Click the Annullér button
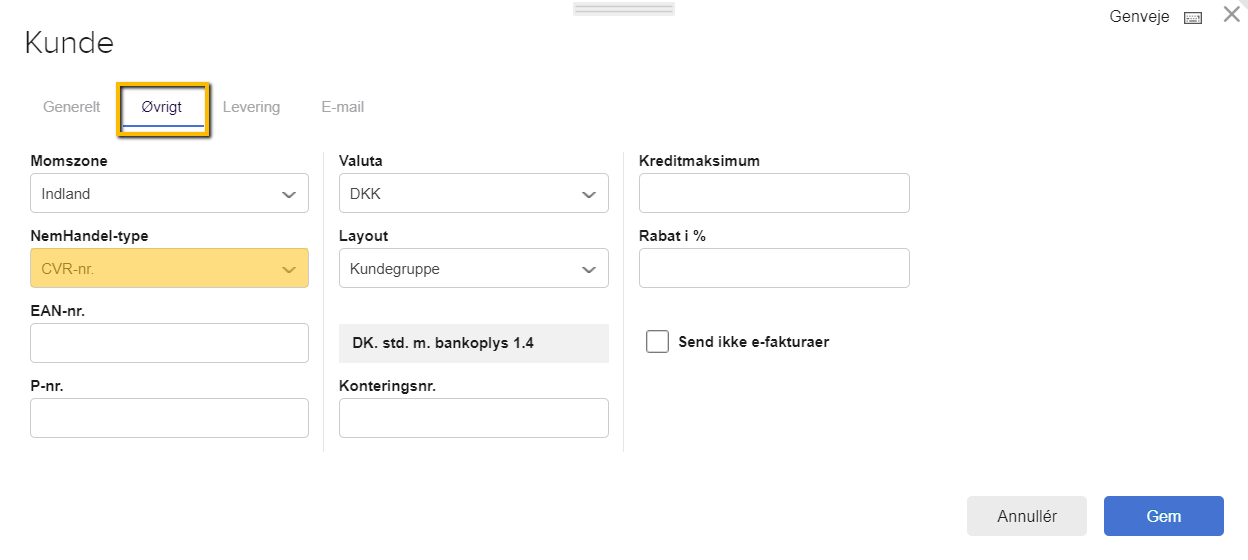 tap(1027, 516)
